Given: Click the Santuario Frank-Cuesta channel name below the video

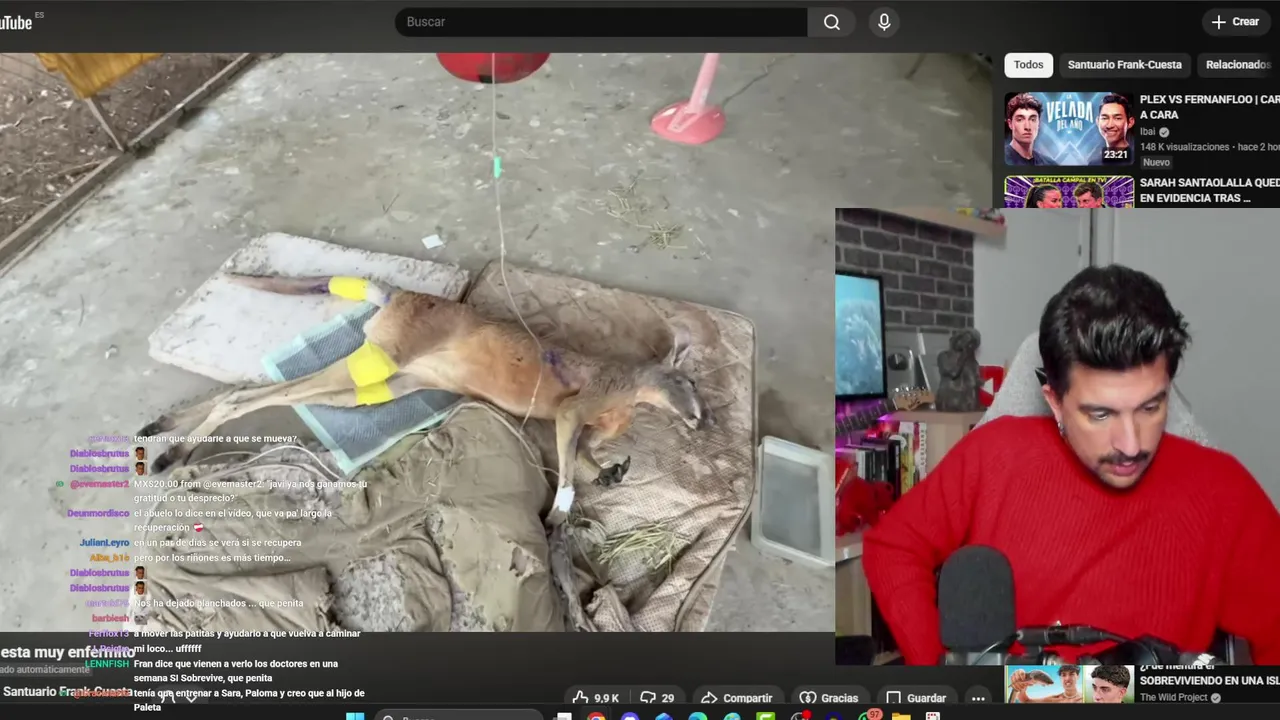Looking at the screenshot, I should [67, 692].
